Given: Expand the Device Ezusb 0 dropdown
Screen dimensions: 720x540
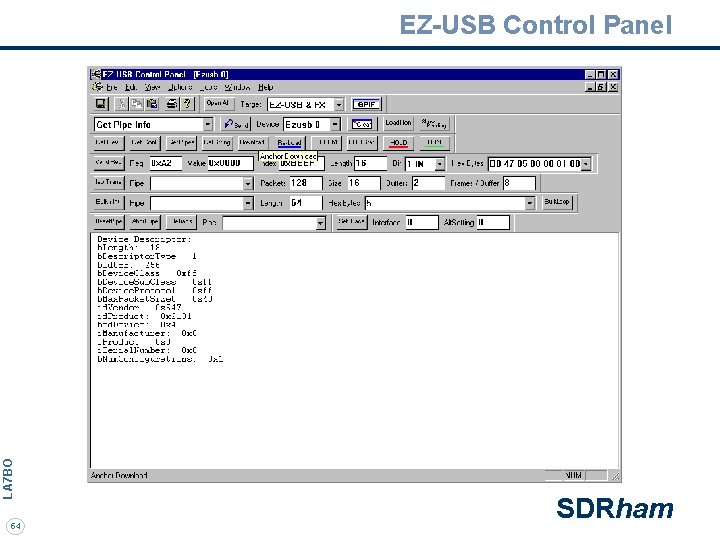Looking at the screenshot, I should [x=335, y=124].
